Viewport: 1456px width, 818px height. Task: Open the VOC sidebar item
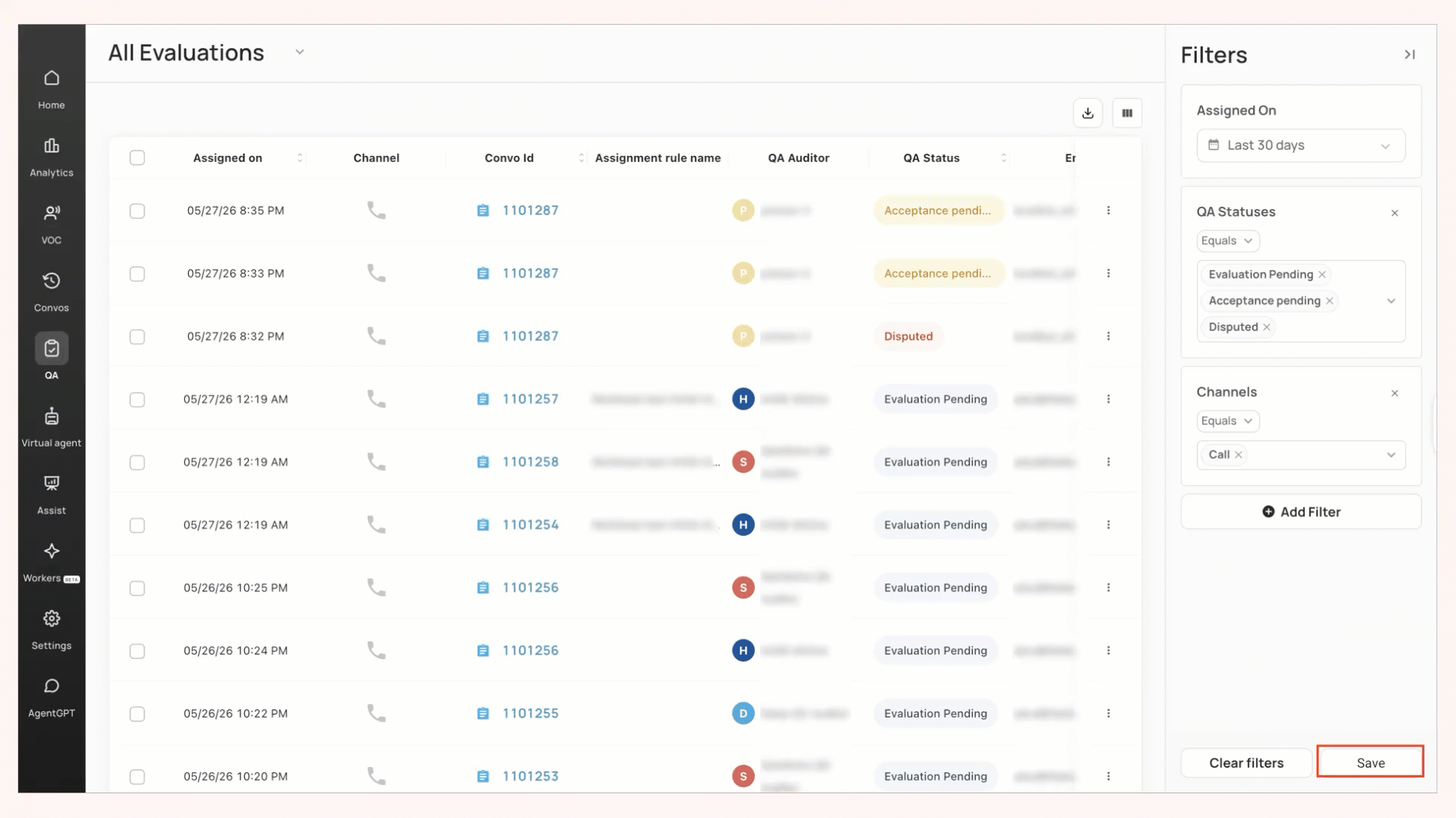51,225
